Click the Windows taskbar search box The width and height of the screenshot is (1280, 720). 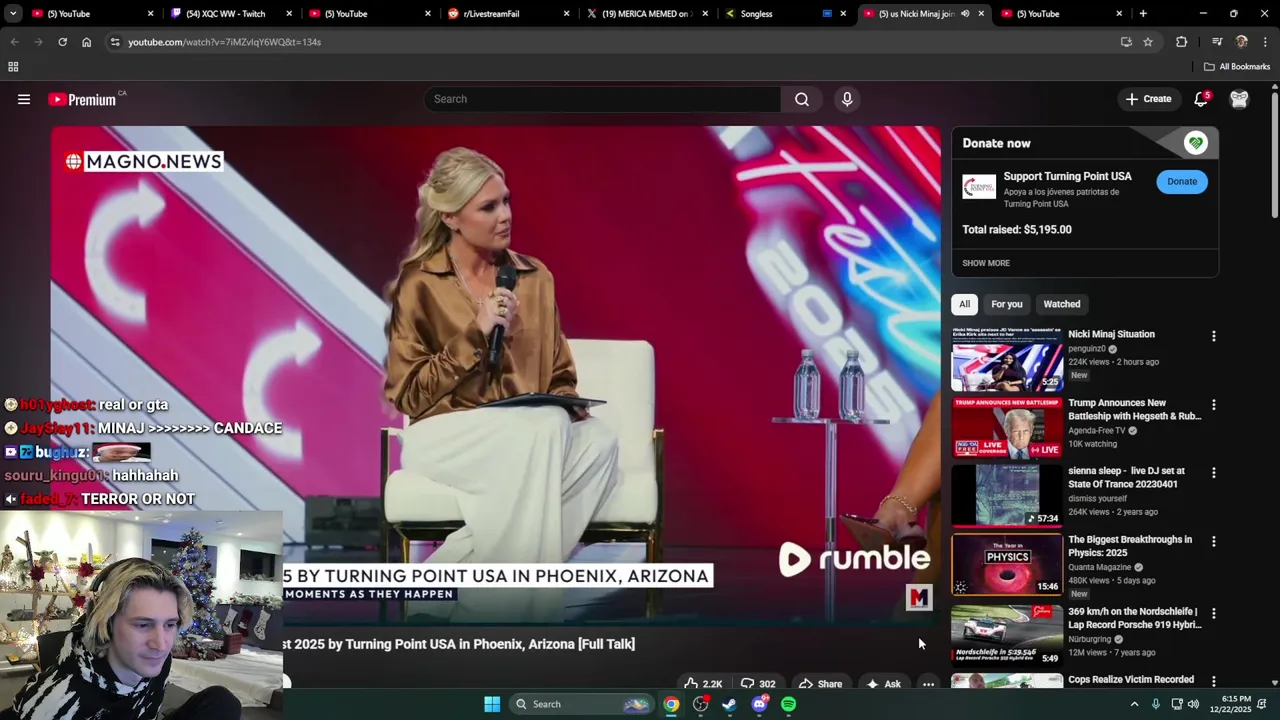(581, 704)
